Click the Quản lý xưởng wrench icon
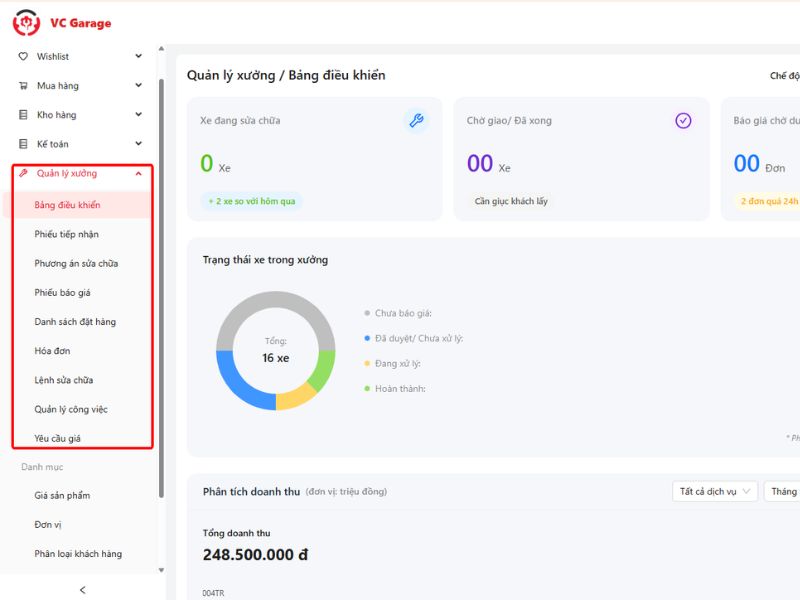Screen dimensions: 800x600 click(x=23, y=173)
